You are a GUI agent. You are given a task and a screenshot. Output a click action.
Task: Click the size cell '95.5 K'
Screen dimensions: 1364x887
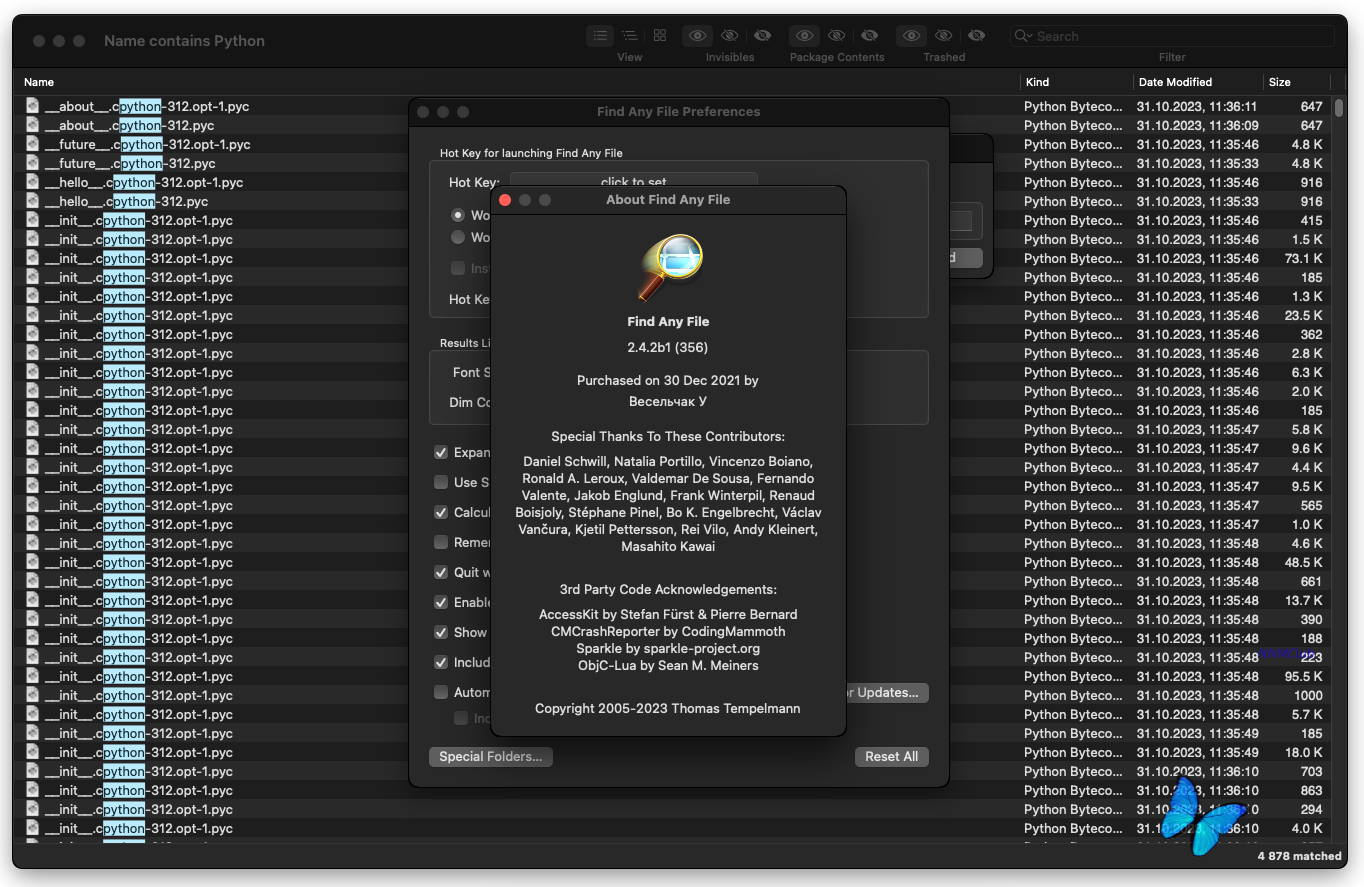(1304, 676)
